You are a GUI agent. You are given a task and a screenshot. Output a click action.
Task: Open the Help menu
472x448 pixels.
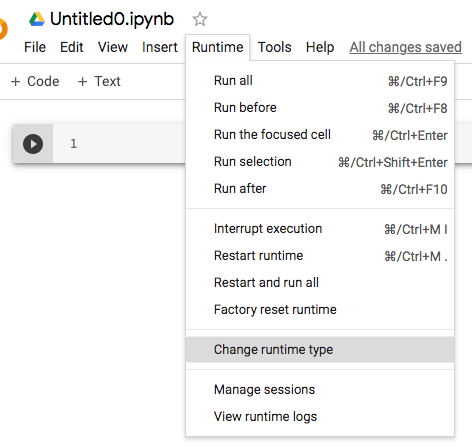click(320, 47)
